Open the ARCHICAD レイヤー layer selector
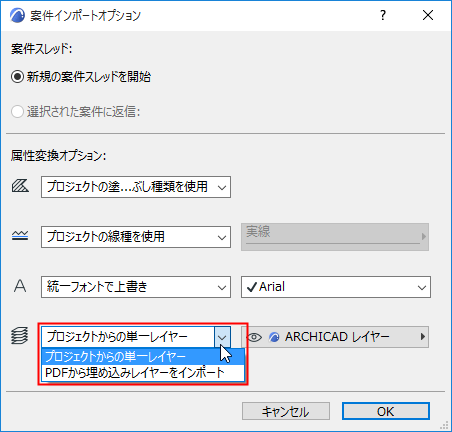The width and height of the screenshot is (452, 432). [335, 337]
